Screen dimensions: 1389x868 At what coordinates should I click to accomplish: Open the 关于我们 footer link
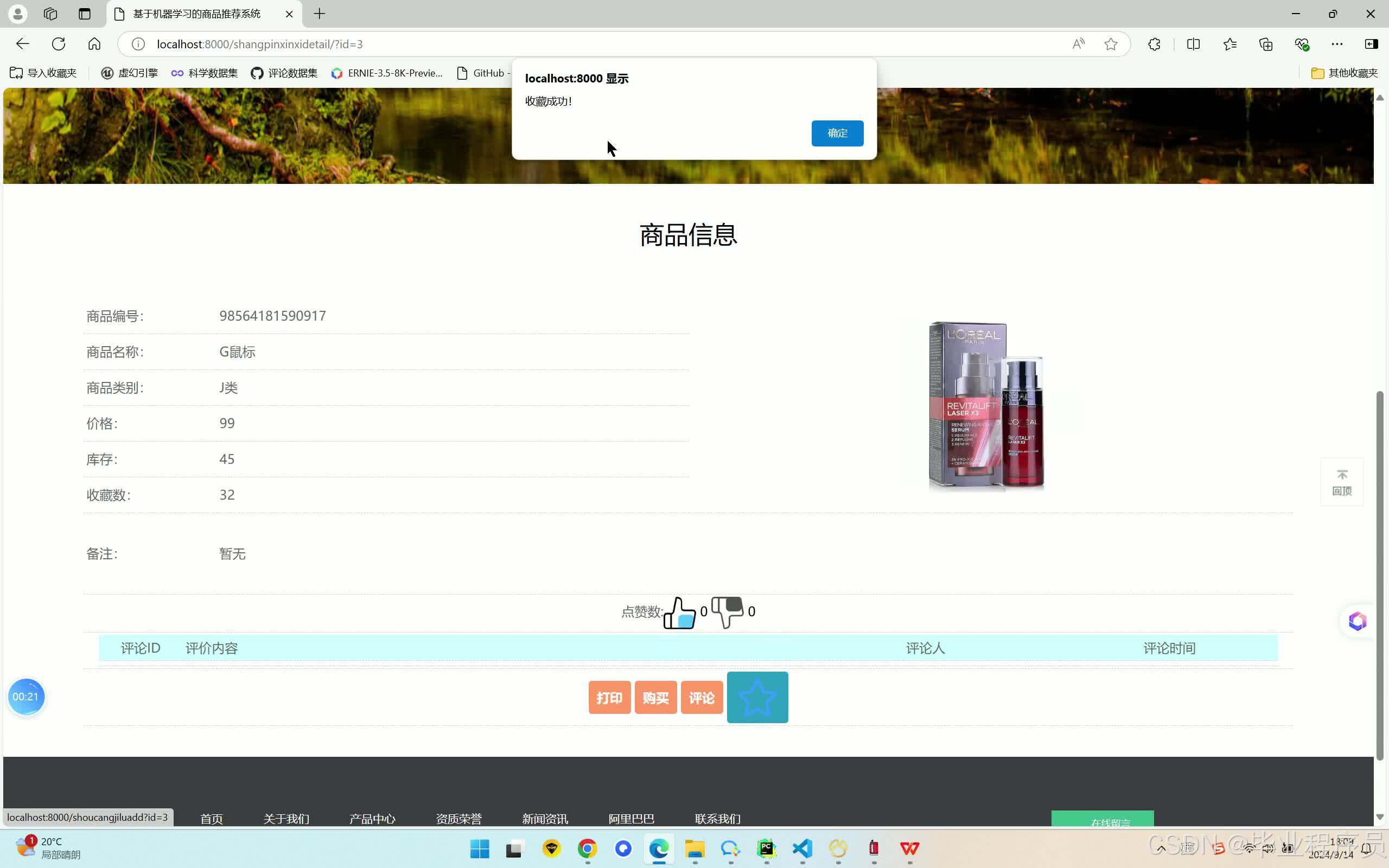point(286,819)
